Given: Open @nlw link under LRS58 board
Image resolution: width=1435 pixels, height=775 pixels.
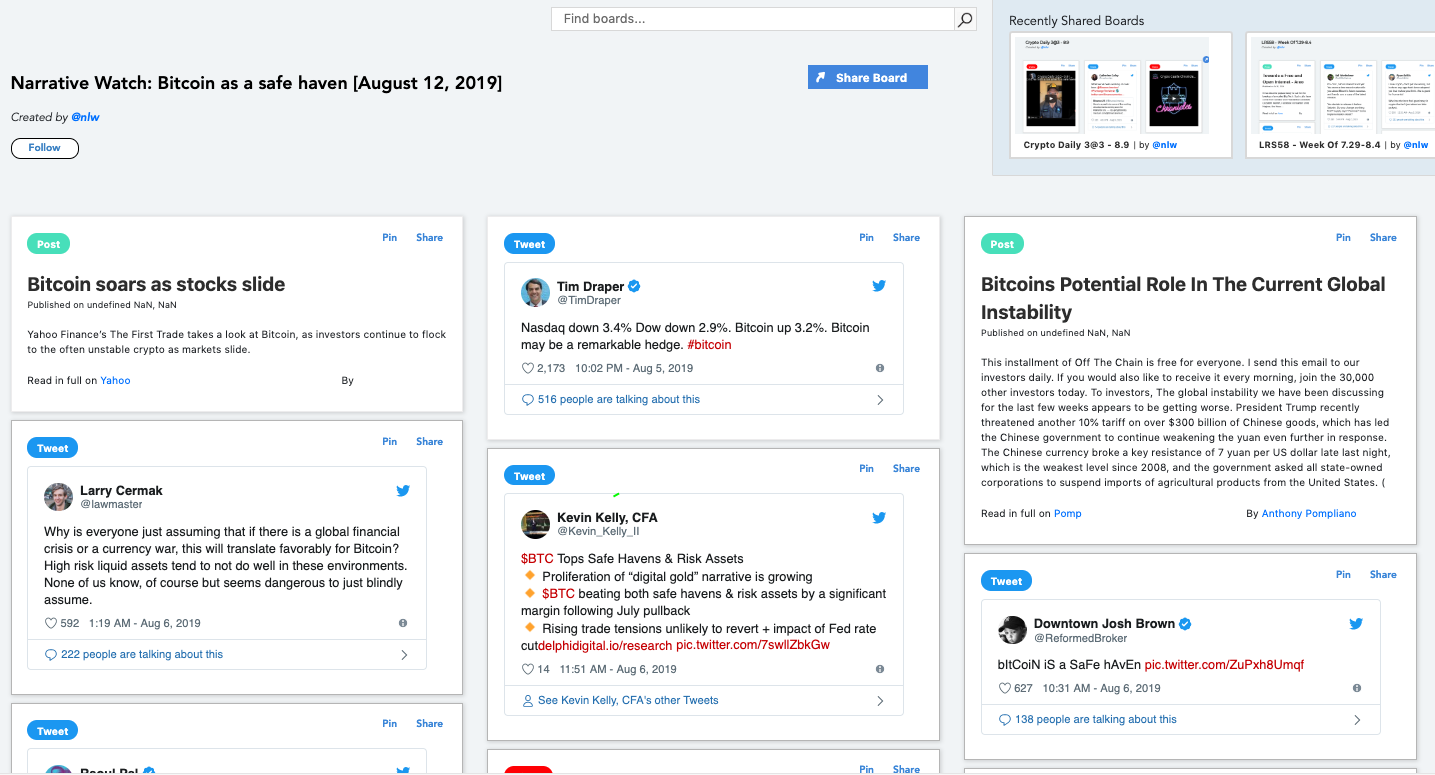Looking at the screenshot, I should click(1415, 145).
